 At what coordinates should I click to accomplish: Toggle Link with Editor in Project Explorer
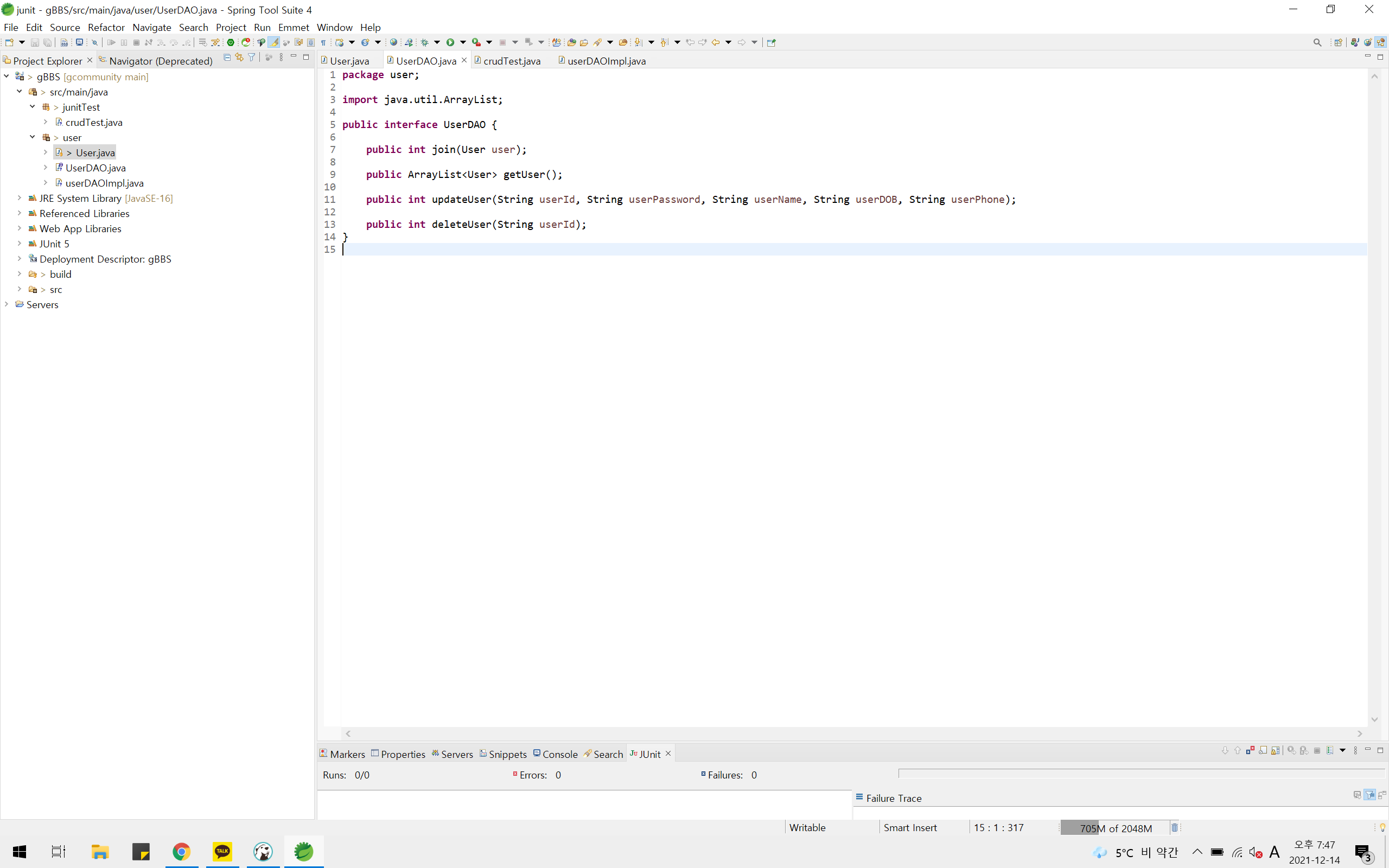(239, 58)
